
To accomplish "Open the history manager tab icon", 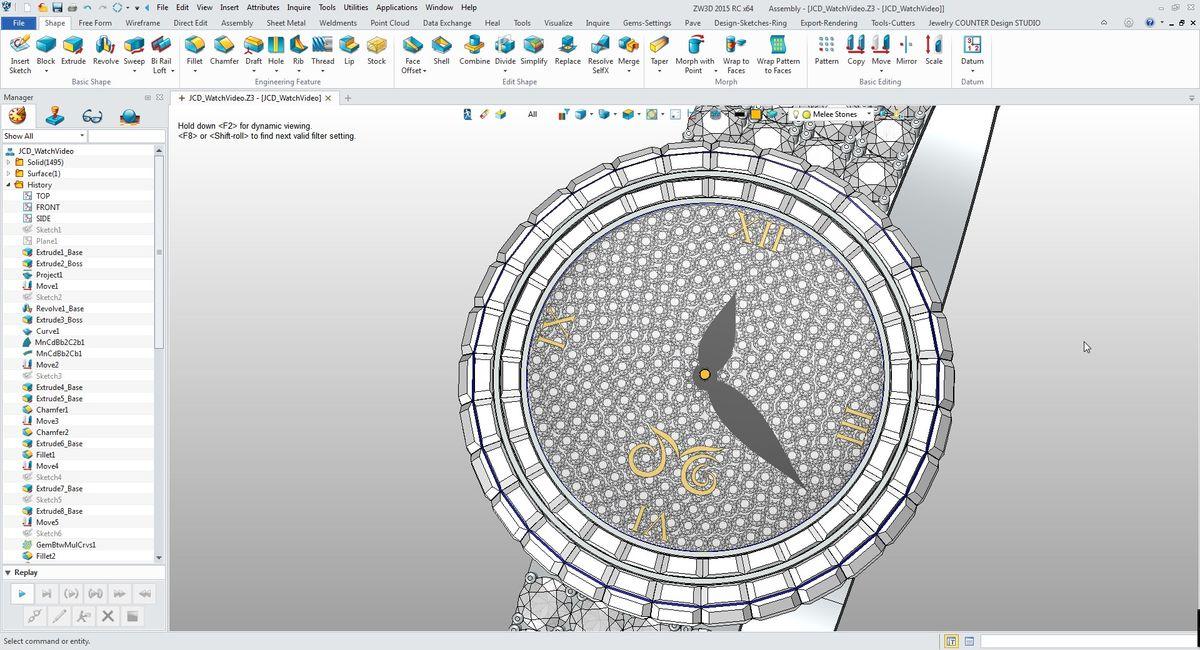I will pos(17,116).
